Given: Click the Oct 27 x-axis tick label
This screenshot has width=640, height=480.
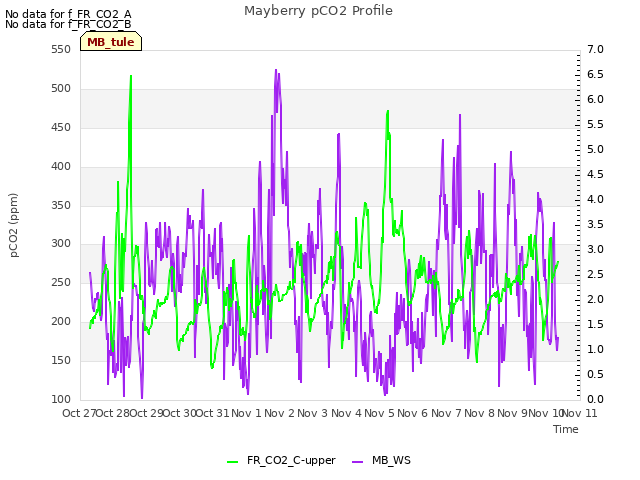Looking at the screenshot, I should click(79, 413).
